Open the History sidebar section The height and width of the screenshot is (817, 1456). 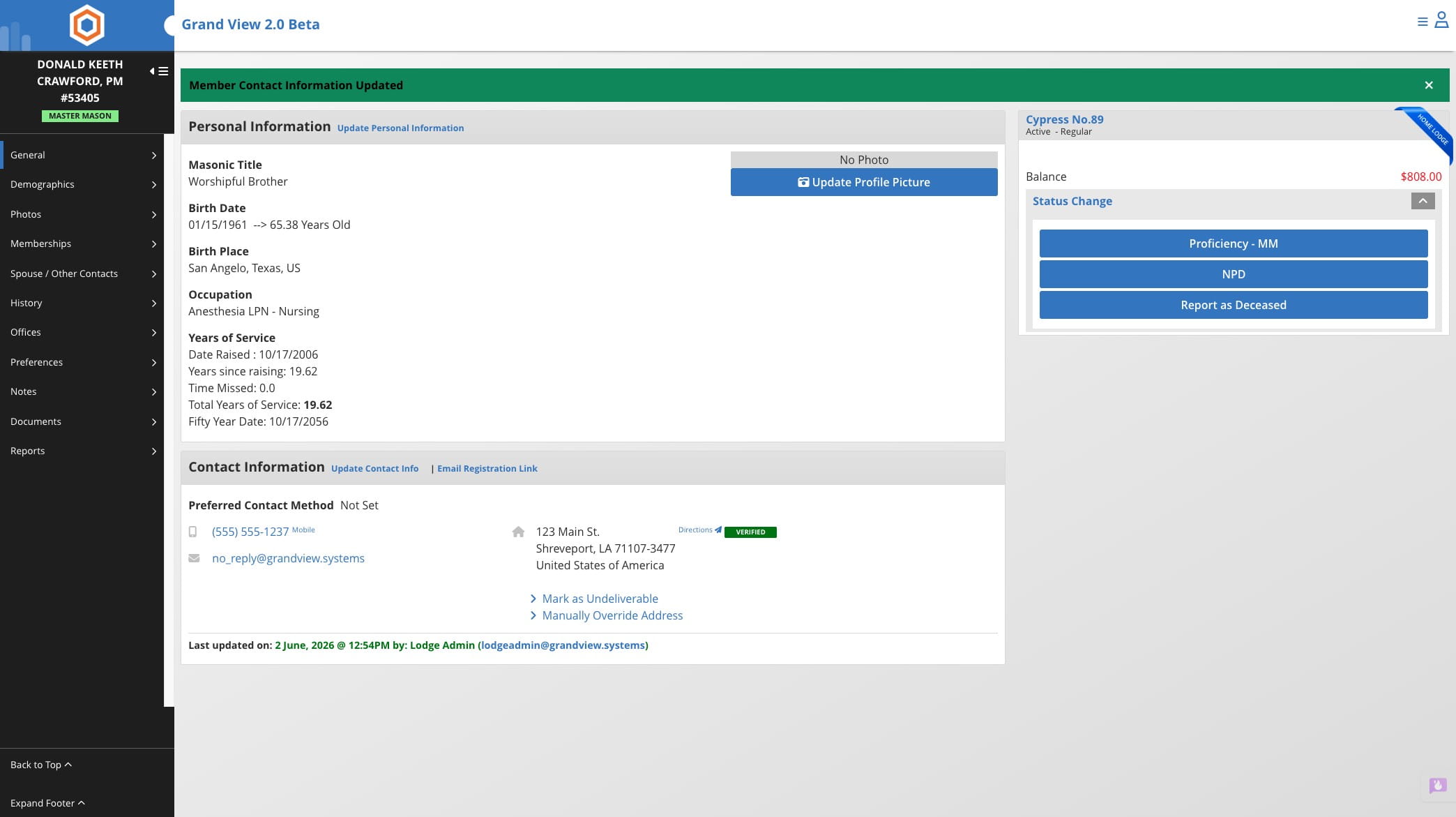(x=82, y=303)
